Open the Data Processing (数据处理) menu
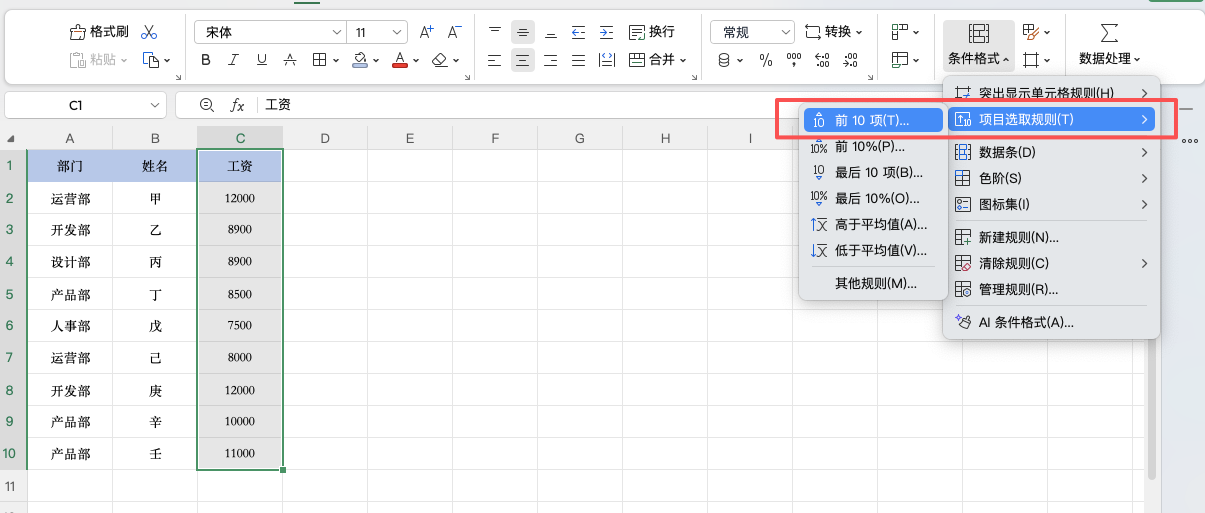Screen dimensions: 1205x513 click(x=1110, y=46)
